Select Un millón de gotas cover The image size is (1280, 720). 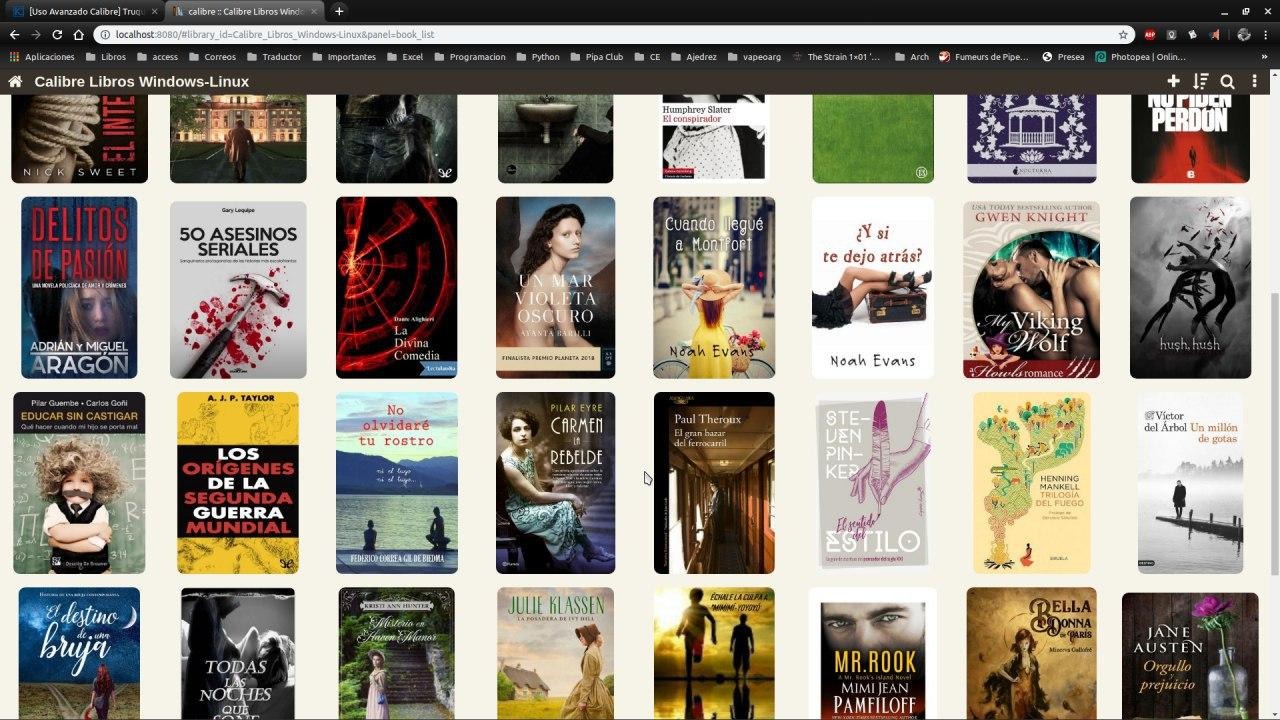pos(1190,483)
